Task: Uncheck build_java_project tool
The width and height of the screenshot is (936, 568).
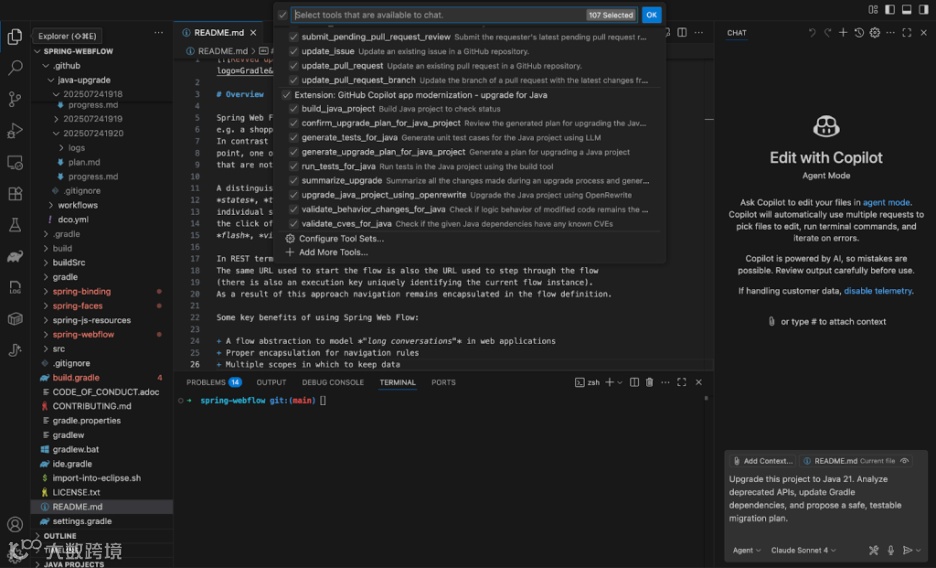Action: [x=293, y=109]
